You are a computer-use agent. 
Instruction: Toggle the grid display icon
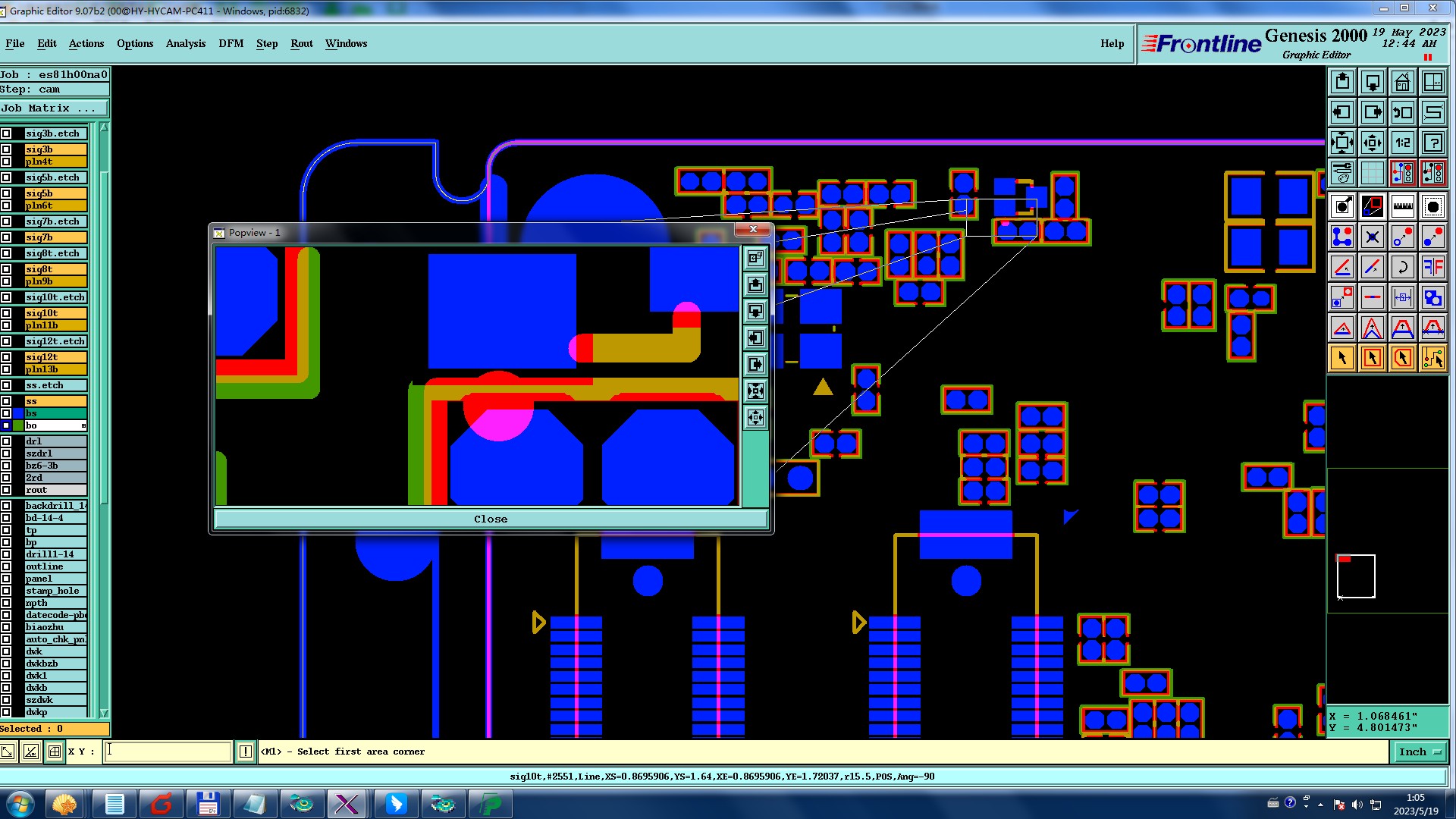point(1373,173)
